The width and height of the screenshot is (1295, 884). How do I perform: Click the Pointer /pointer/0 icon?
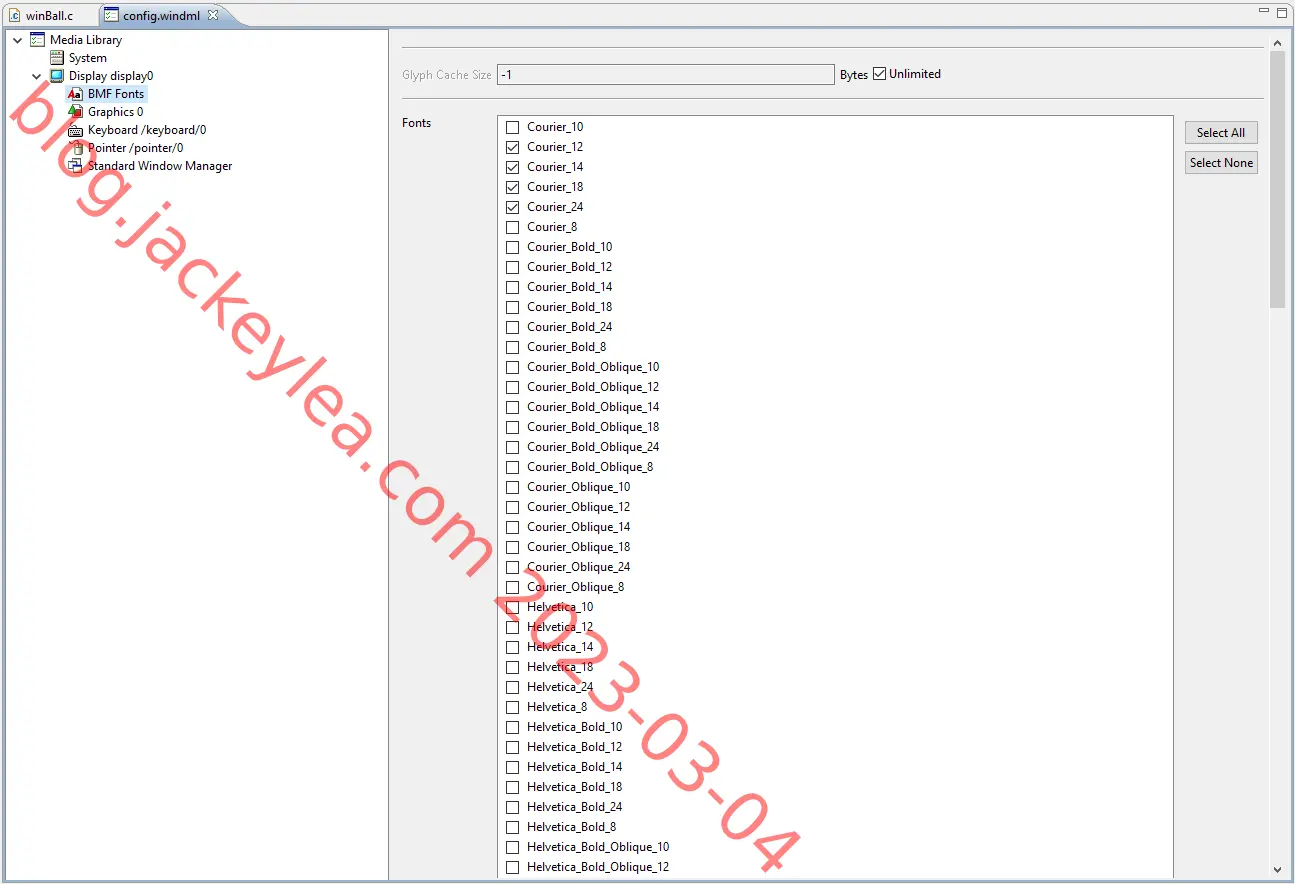[x=75, y=148]
